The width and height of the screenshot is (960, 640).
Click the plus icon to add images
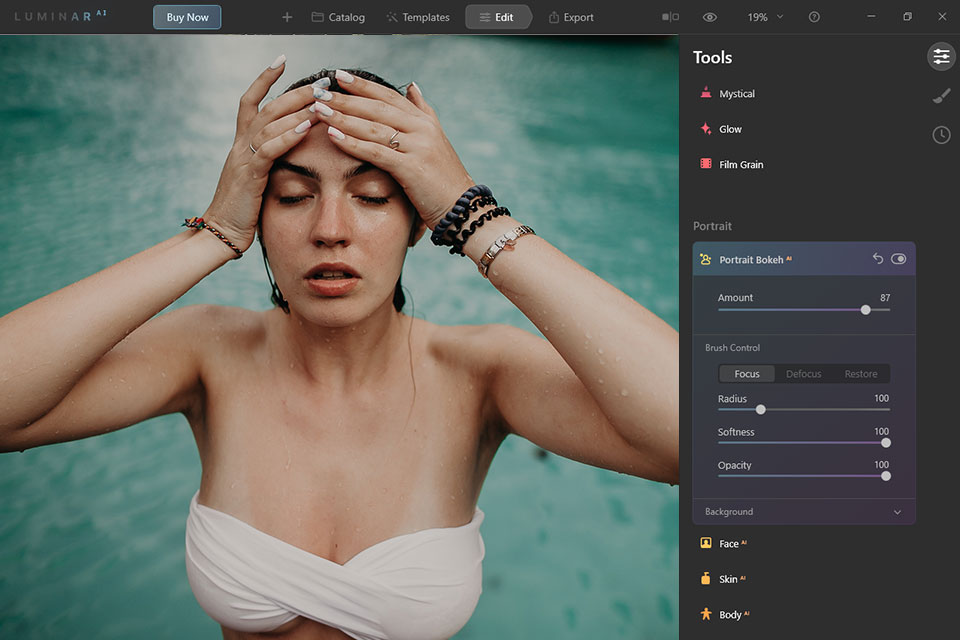[287, 17]
